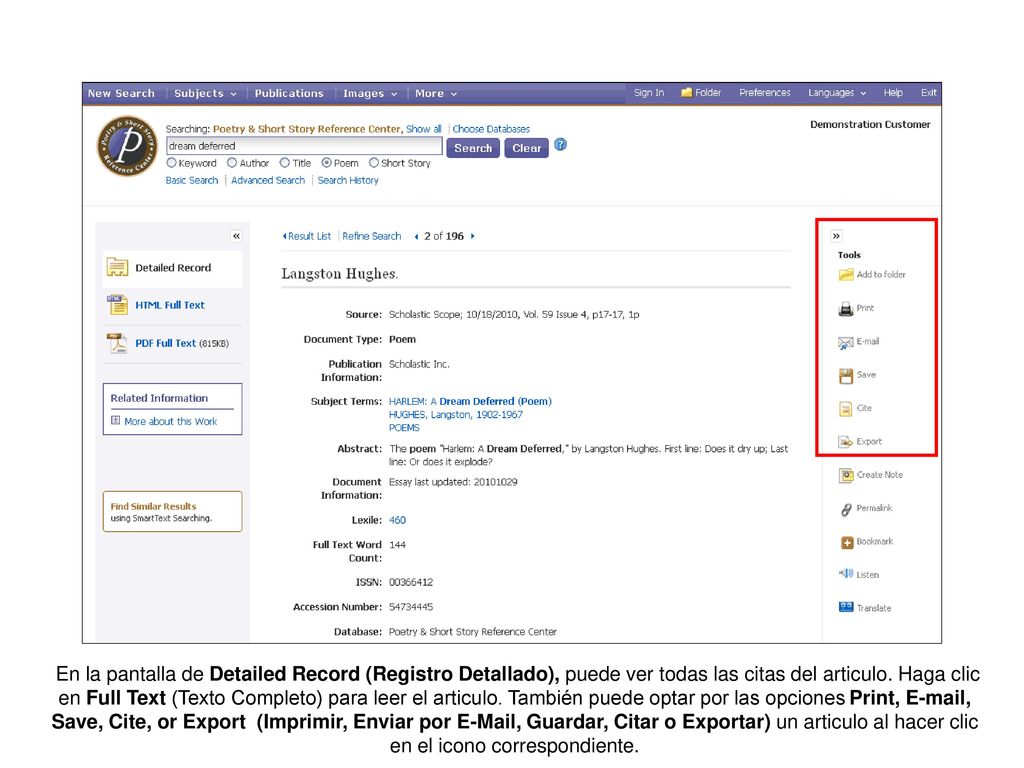This screenshot has height=768, width=1024.
Task: Select the Author radio button
Action: [x=232, y=163]
